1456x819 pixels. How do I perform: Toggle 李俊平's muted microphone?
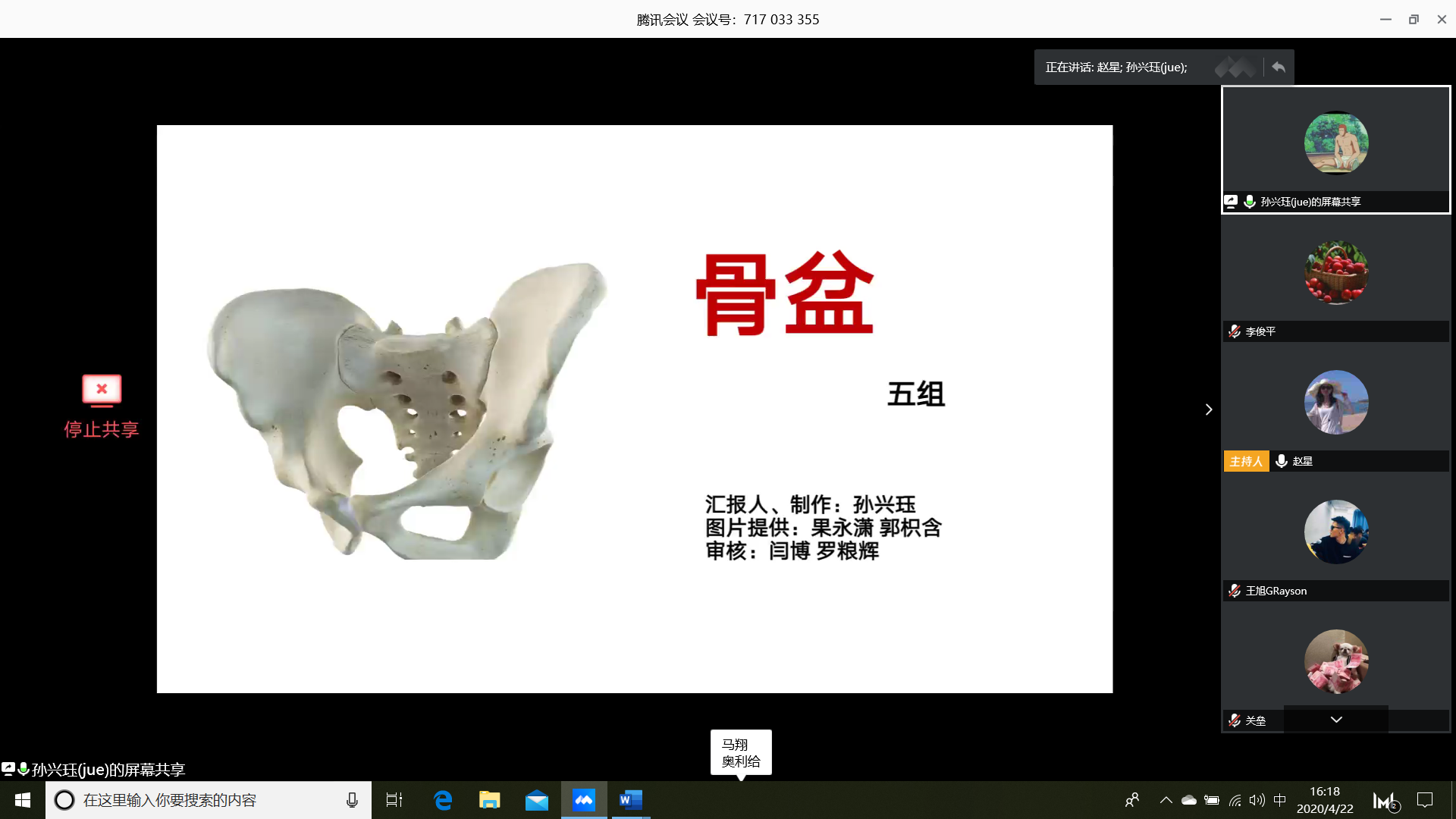(1234, 331)
